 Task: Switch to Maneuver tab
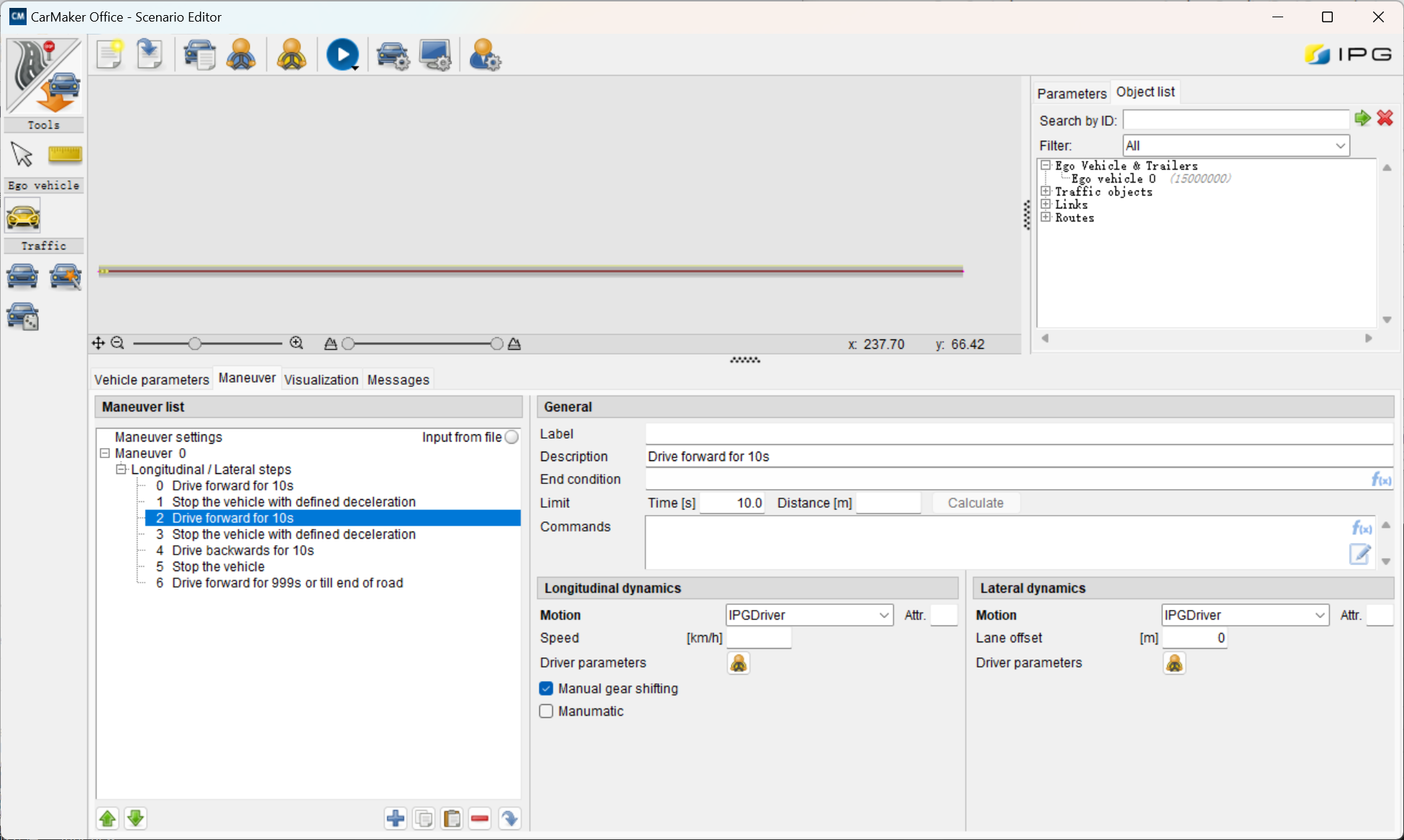(x=247, y=378)
